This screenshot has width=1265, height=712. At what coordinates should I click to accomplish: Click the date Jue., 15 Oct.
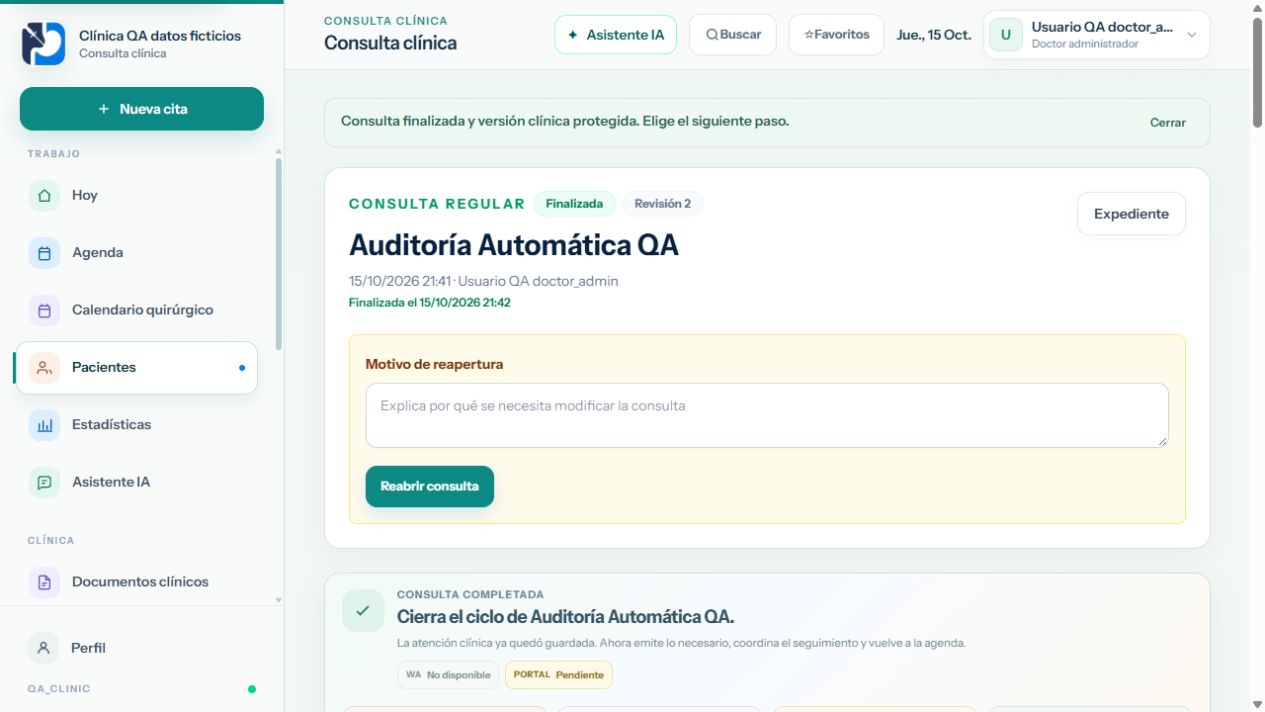pos(934,35)
